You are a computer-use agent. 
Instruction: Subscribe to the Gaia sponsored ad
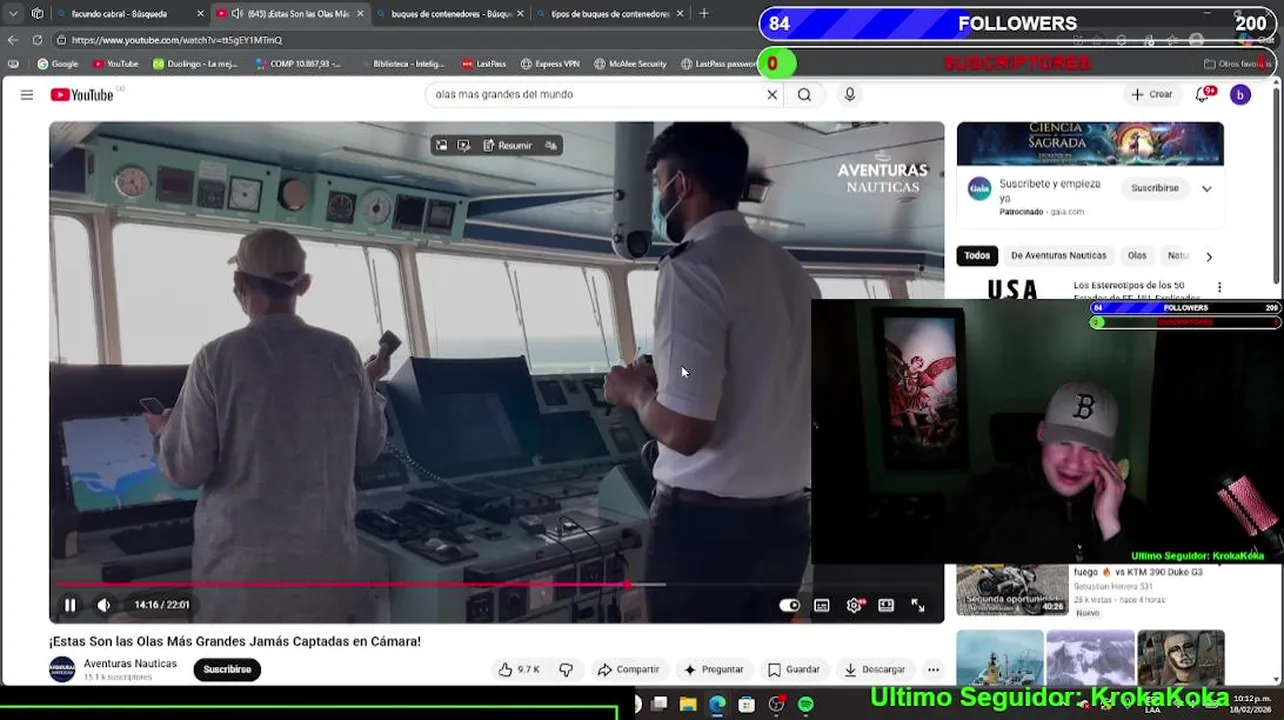(1155, 188)
